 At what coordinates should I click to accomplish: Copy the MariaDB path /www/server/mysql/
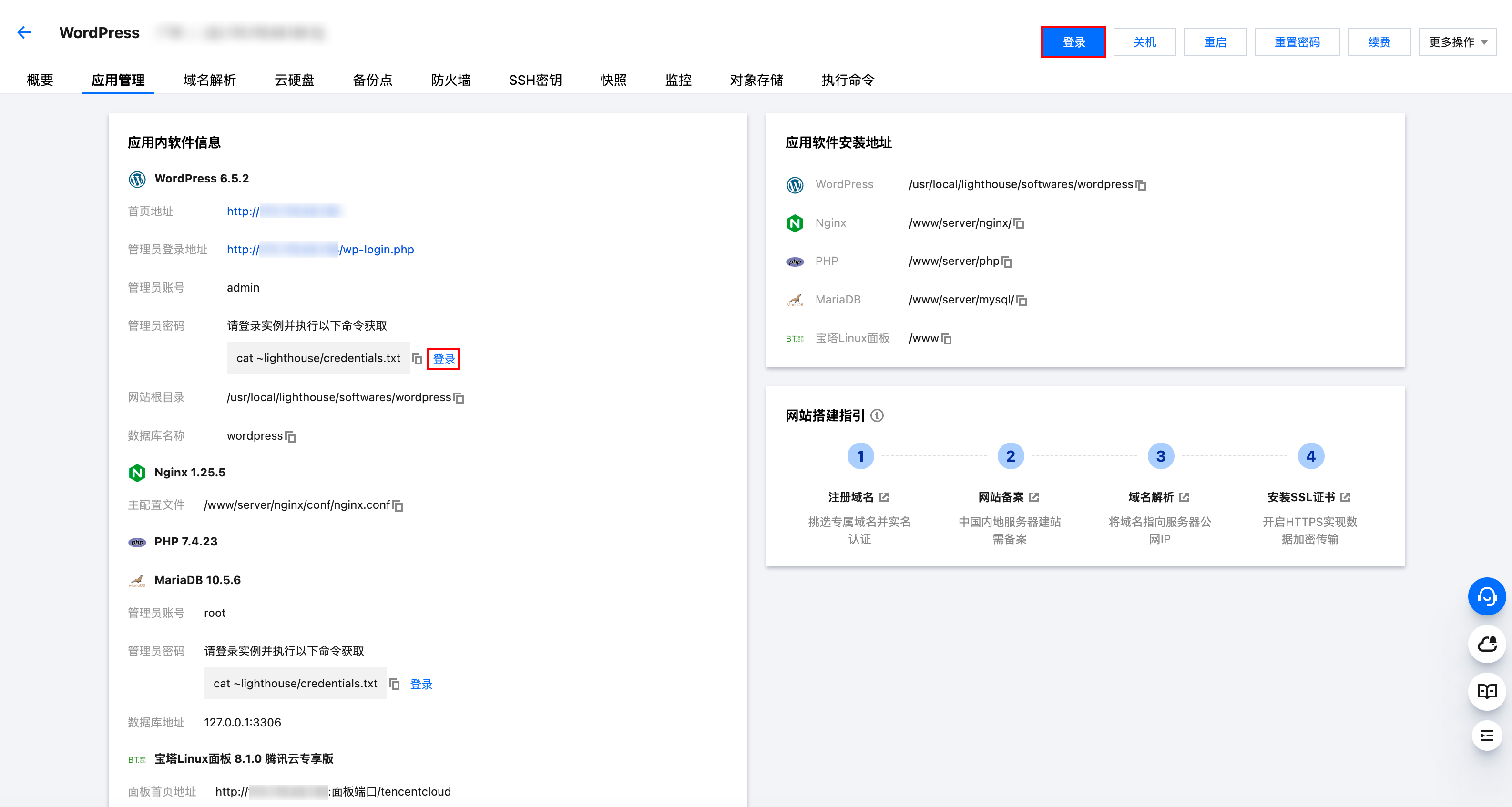click(x=1022, y=300)
